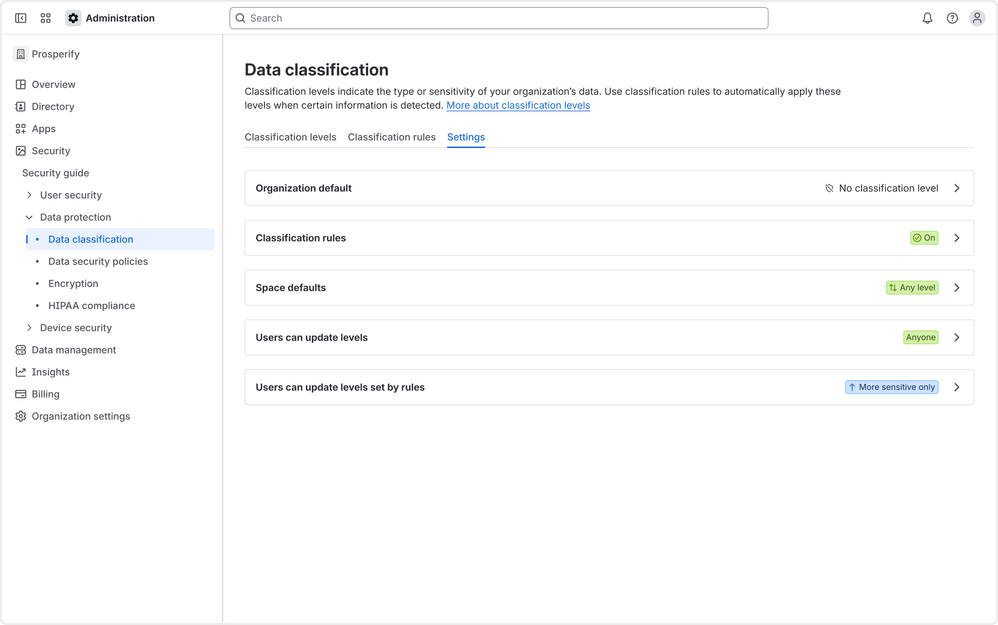The width and height of the screenshot is (998, 625).
Task: Open Users can update levels set by rules chevron
Action: coord(957,387)
